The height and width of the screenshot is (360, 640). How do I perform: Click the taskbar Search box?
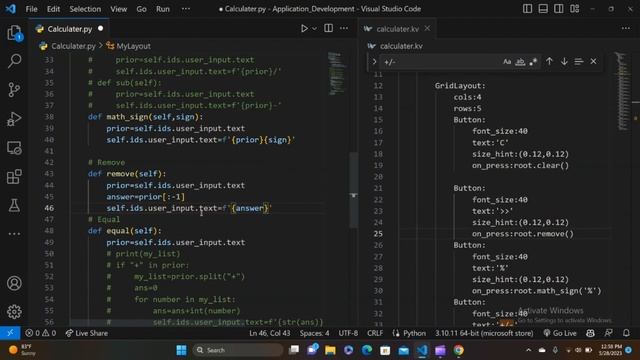pos(238,350)
